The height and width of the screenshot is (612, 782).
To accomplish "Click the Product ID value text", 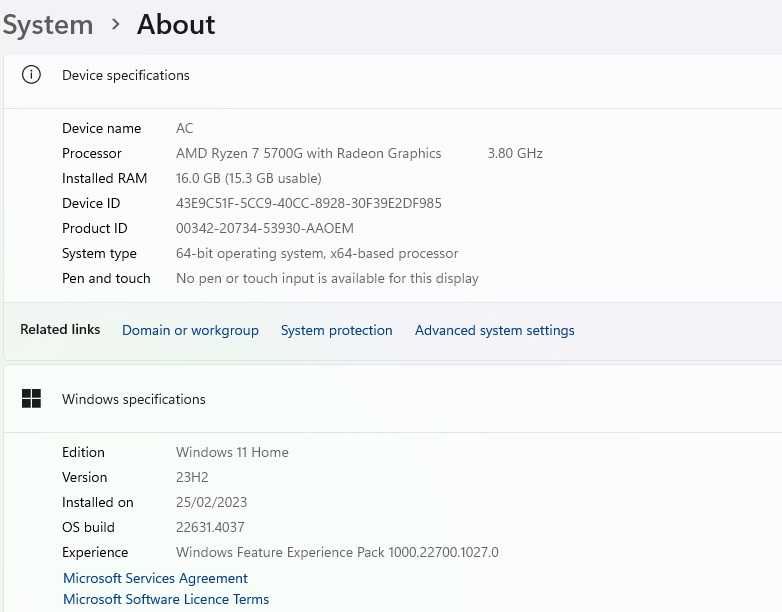I will (264, 228).
